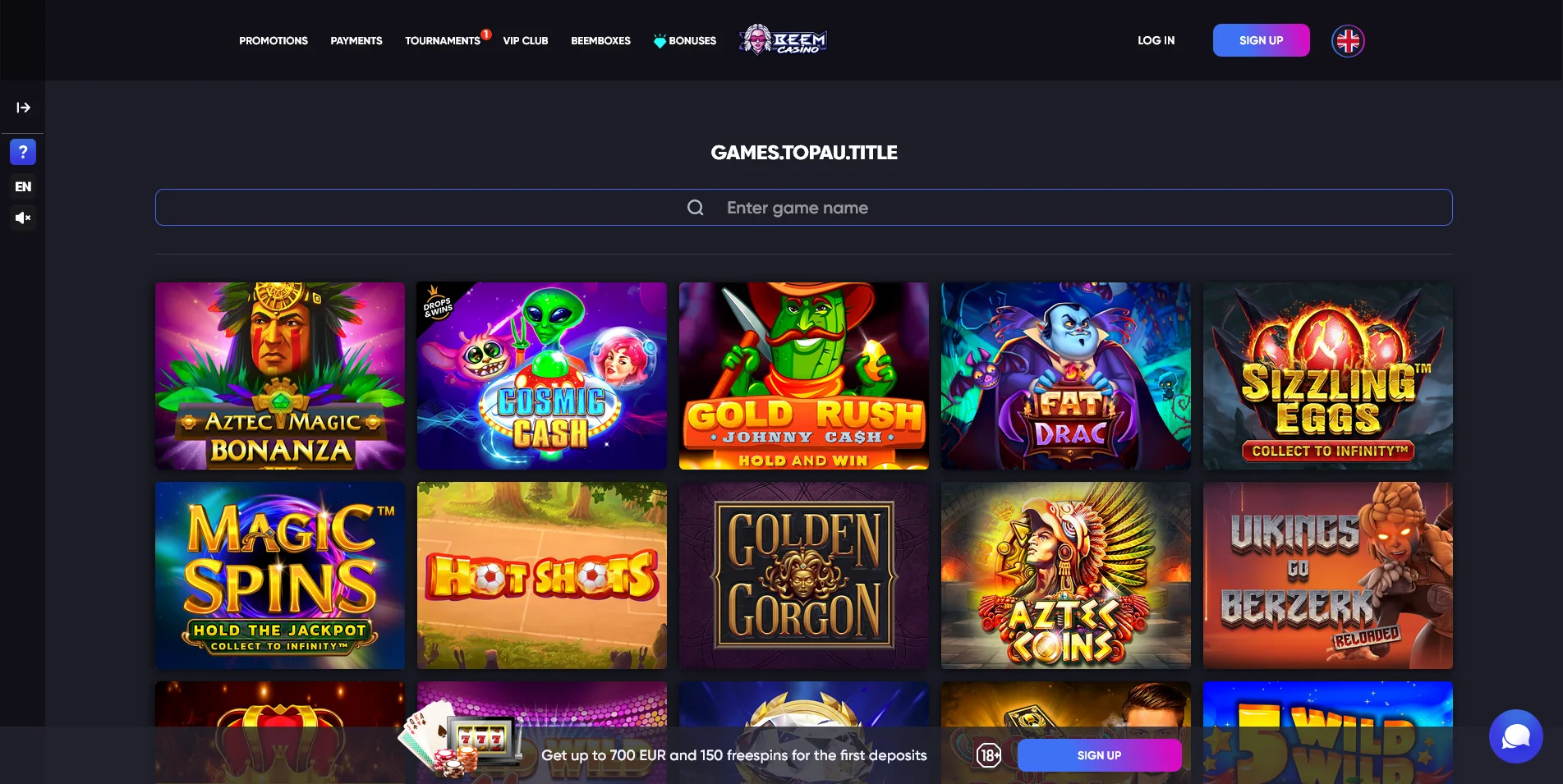Open help via question mark icon
This screenshot has height=784, width=1563.
tap(23, 152)
